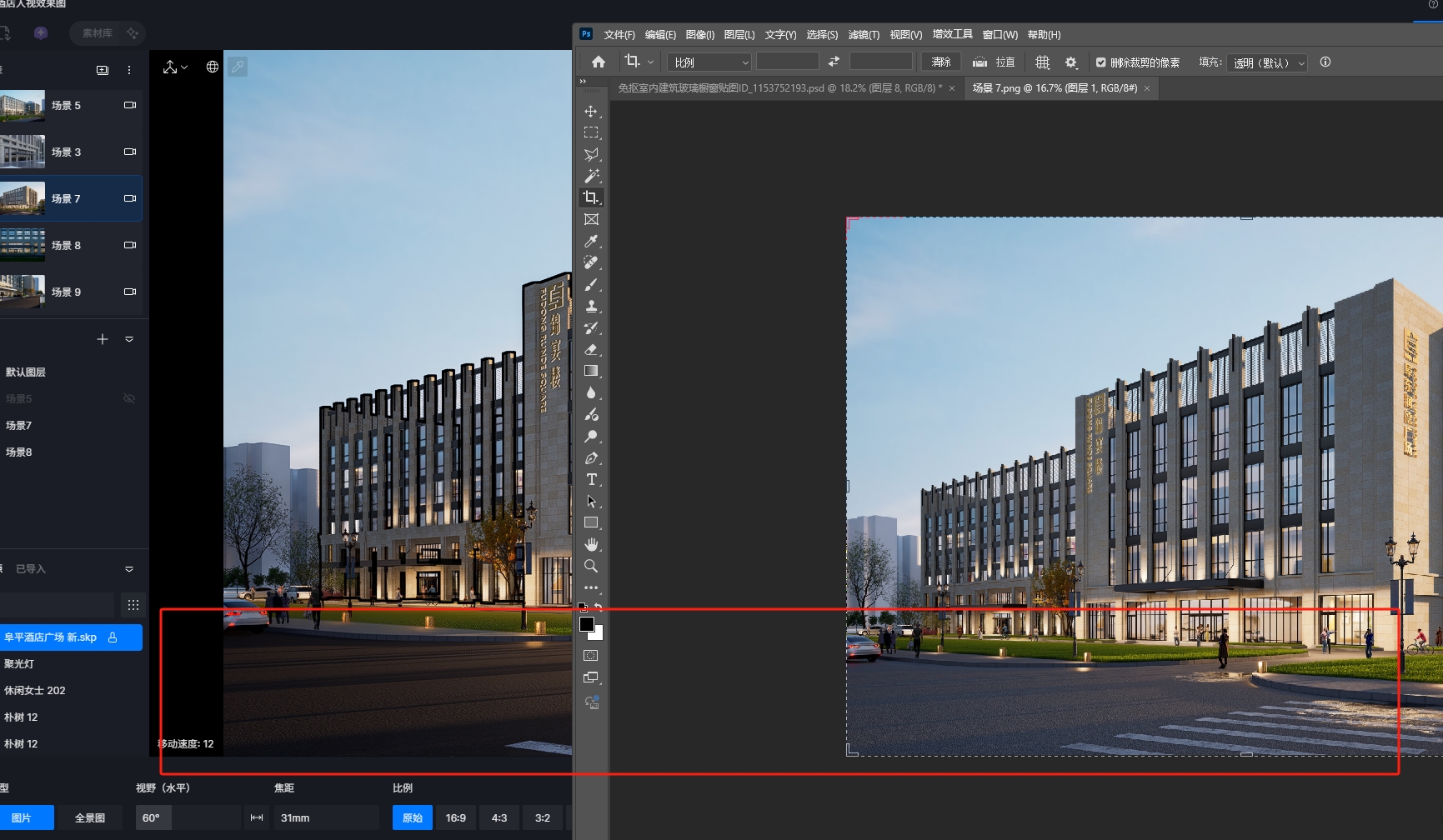Open the 填充 fill dropdown
Viewport: 1443px width, 840px height.
coord(1266,62)
